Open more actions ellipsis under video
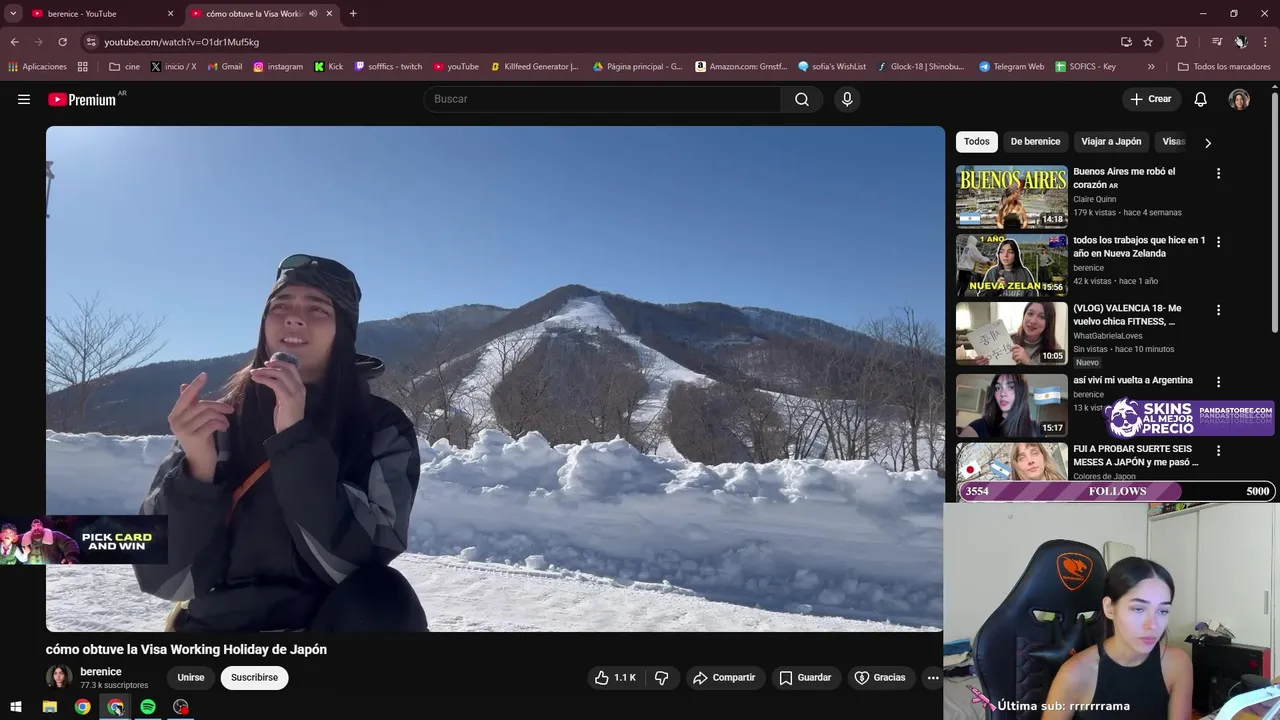This screenshot has width=1280, height=720. [x=933, y=678]
